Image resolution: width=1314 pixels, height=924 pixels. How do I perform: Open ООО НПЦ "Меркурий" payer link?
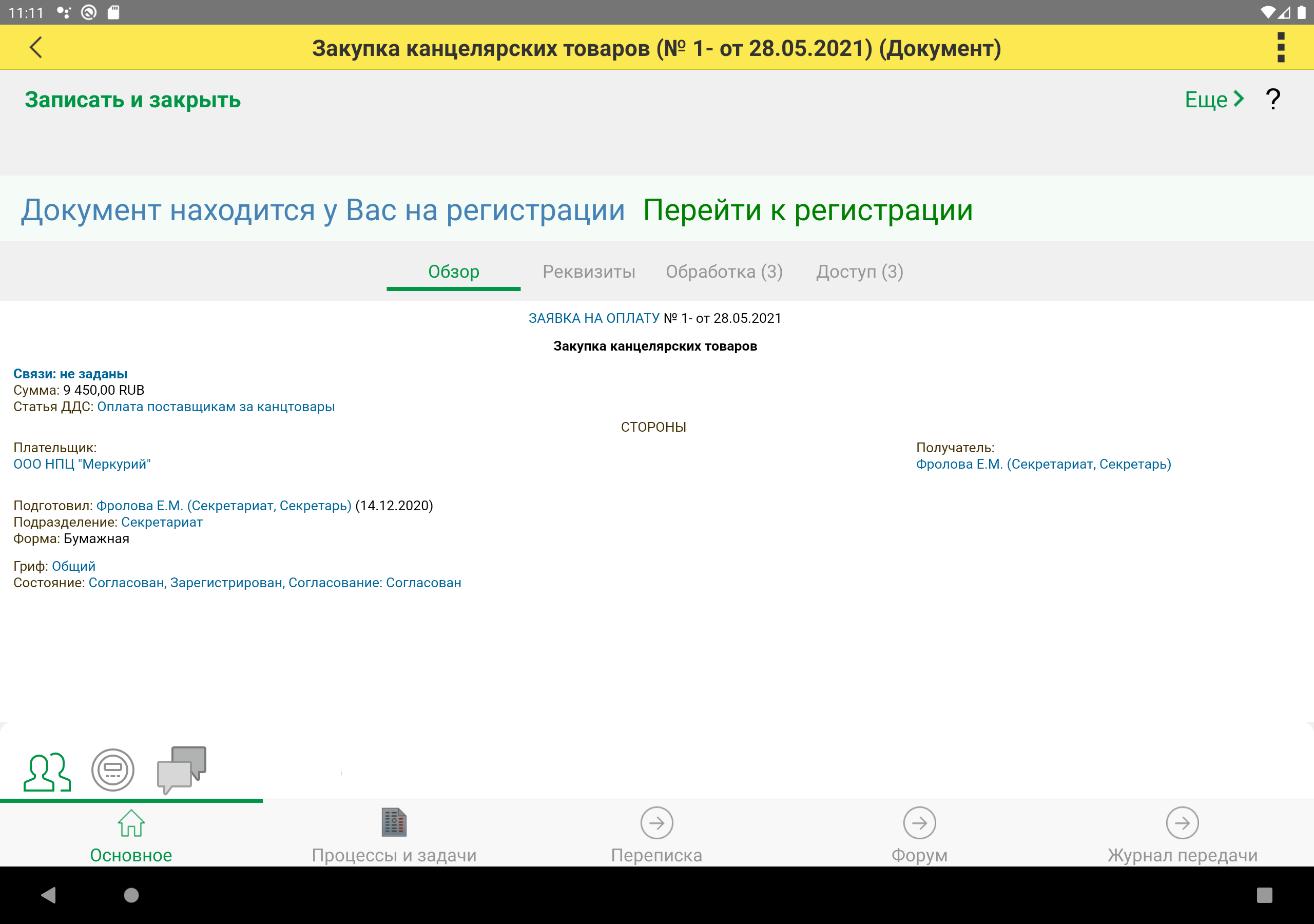pos(82,464)
